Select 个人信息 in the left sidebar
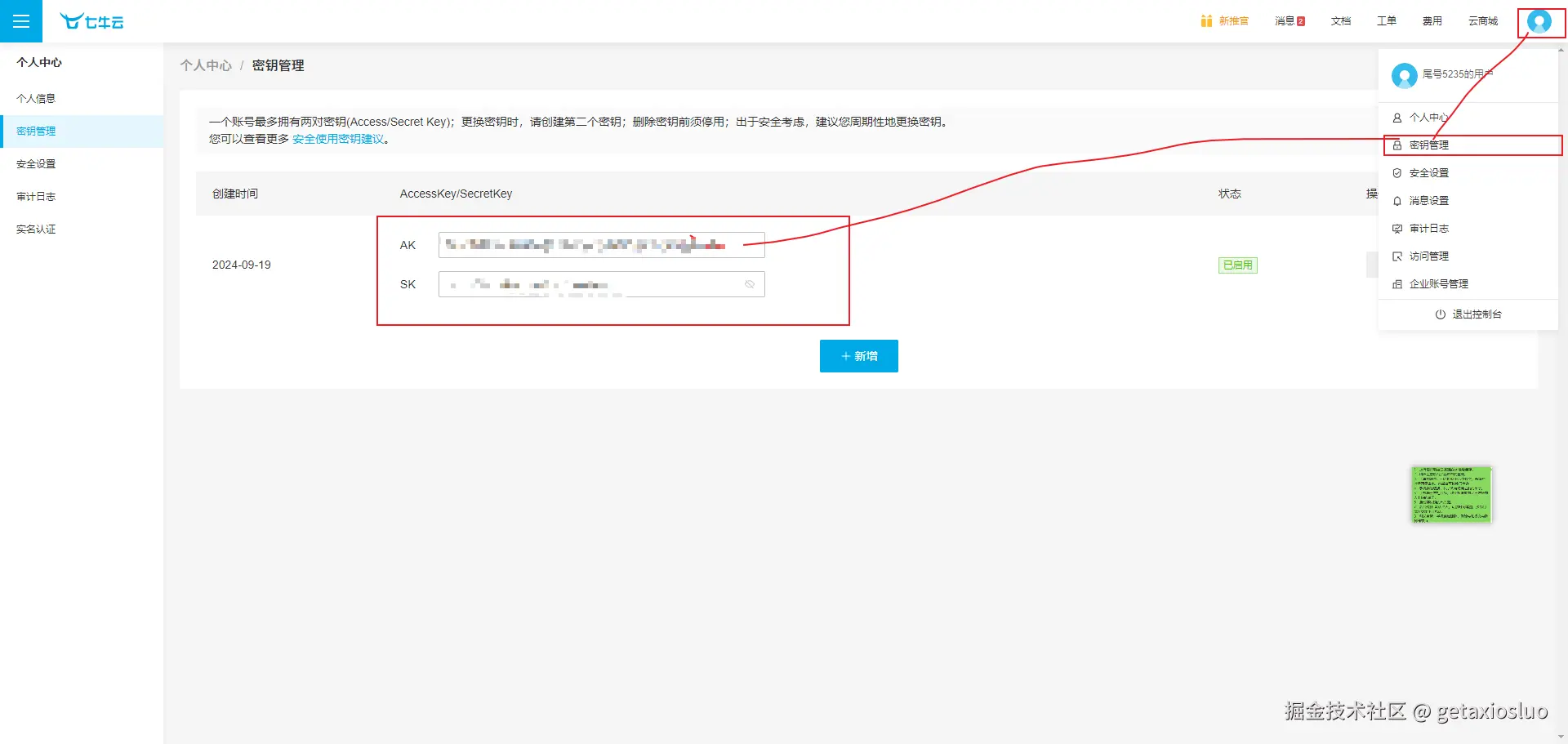The height and width of the screenshot is (744, 1568). click(82, 98)
